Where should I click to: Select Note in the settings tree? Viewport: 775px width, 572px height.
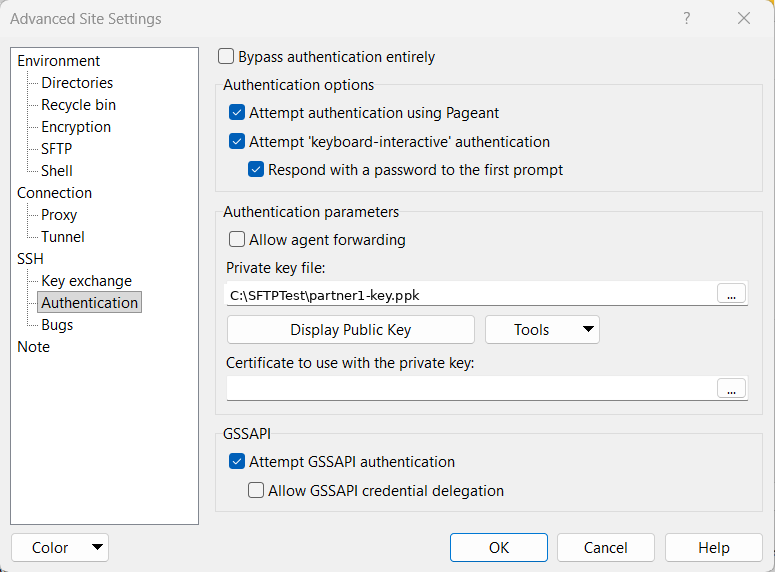[x=34, y=347]
